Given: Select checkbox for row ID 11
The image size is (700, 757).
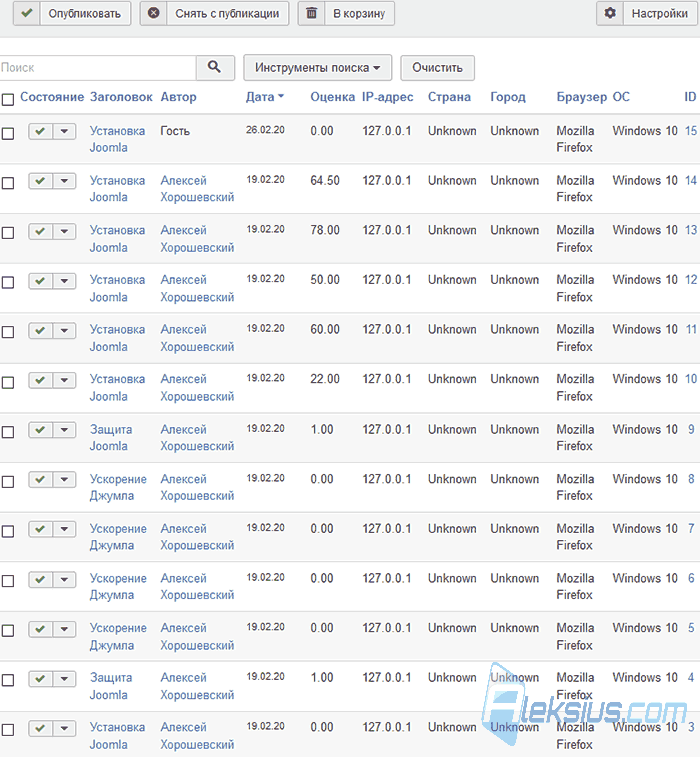Looking at the screenshot, I should point(8,332).
